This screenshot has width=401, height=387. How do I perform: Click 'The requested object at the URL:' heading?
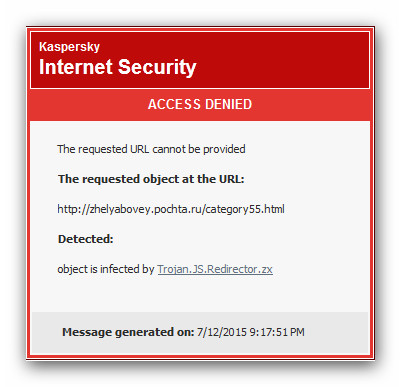151,179
